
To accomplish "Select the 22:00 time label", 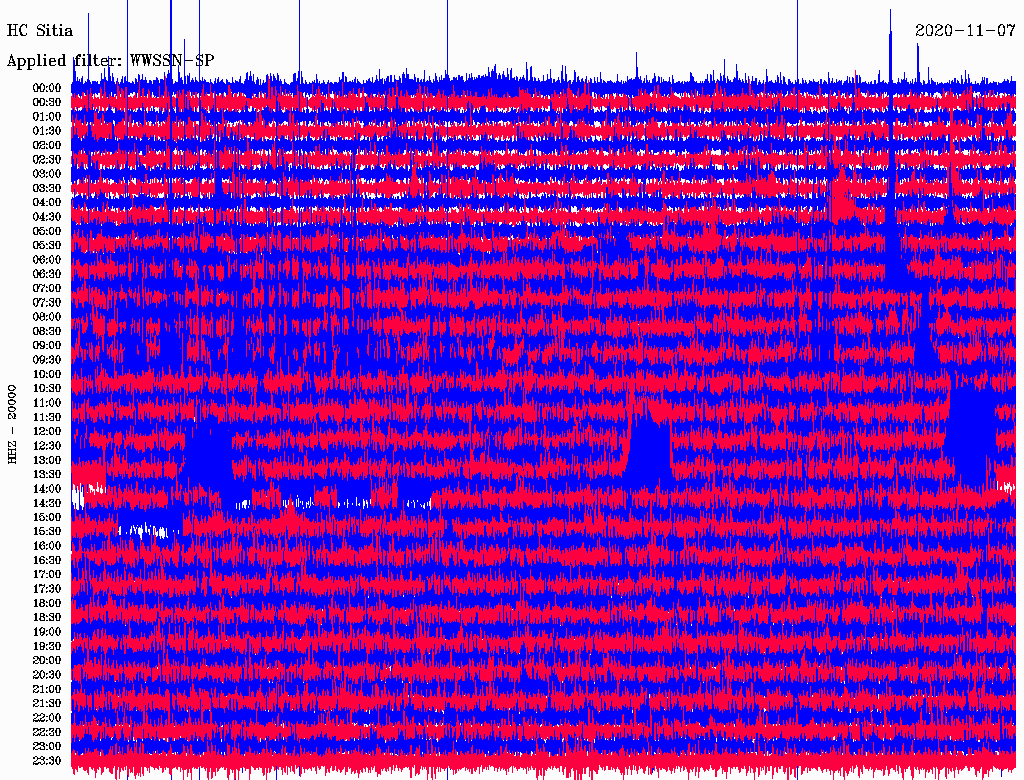I will (x=47, y=718).
